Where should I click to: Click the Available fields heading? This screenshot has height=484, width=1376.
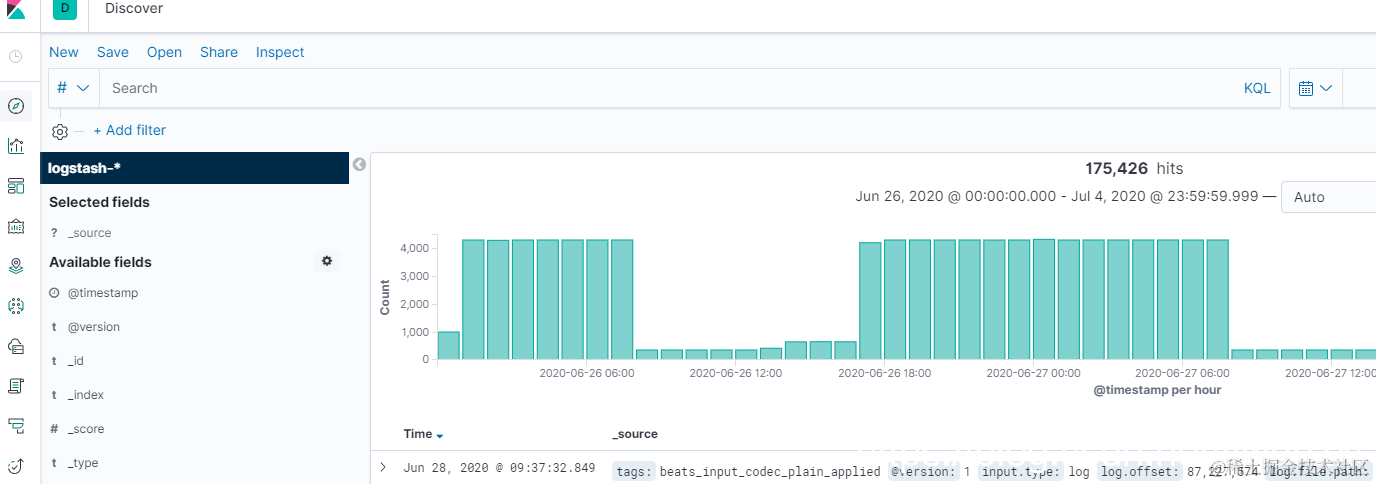click(100, 262)
